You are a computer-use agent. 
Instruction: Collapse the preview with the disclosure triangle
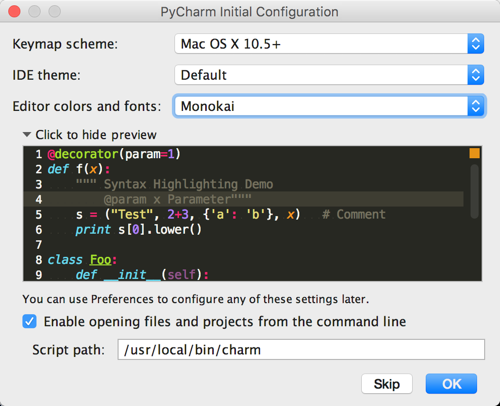[27, 135]
